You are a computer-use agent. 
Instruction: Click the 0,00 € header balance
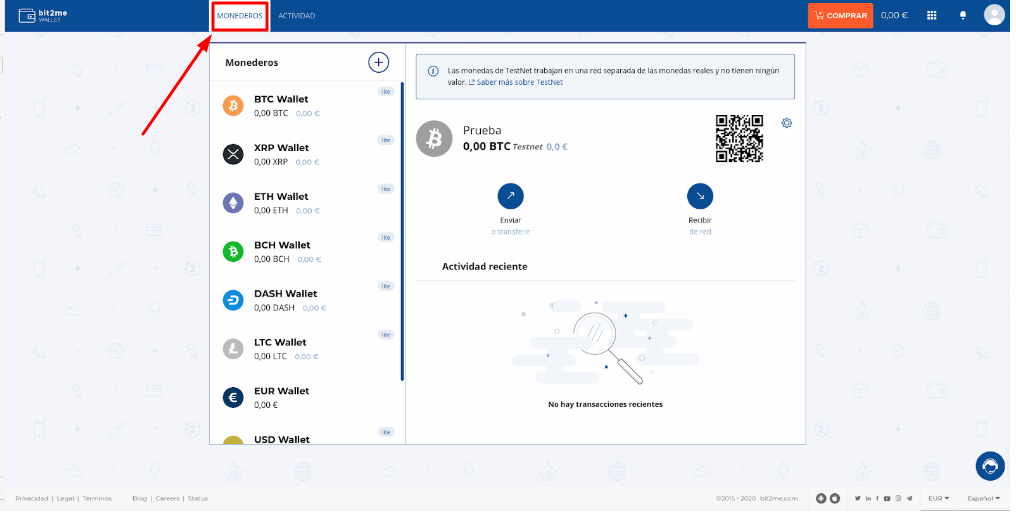[895, 16]
